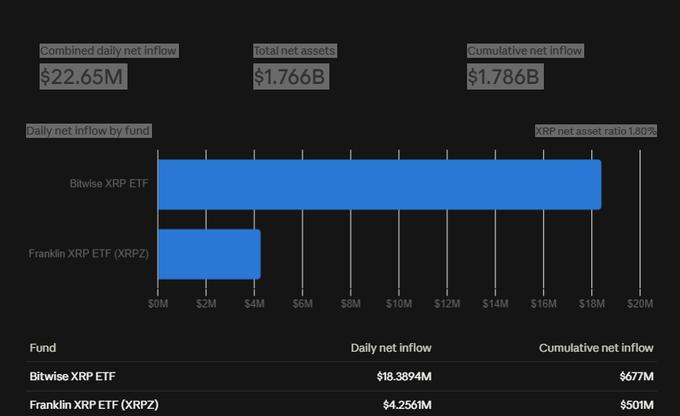Click the Daily net inflow column header
This screenshot has height=416, width=680.
point(391,348)
